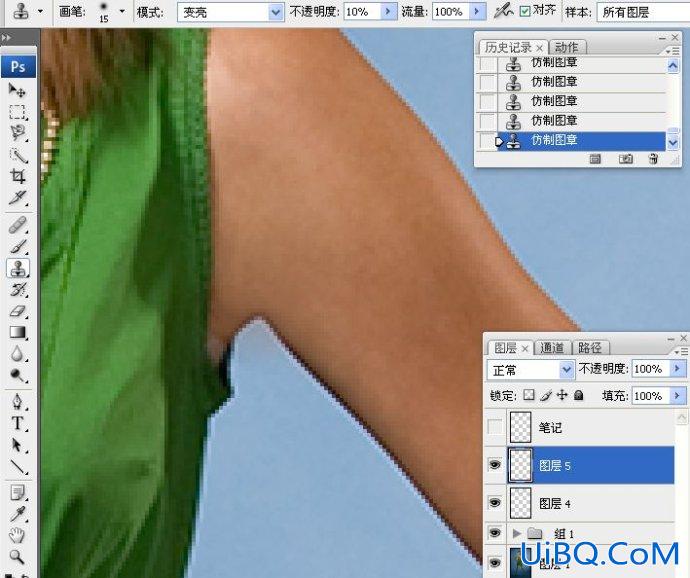This screenshot has height=578, width=690.
Task: Toggle lock all
Action: point(579,395)
